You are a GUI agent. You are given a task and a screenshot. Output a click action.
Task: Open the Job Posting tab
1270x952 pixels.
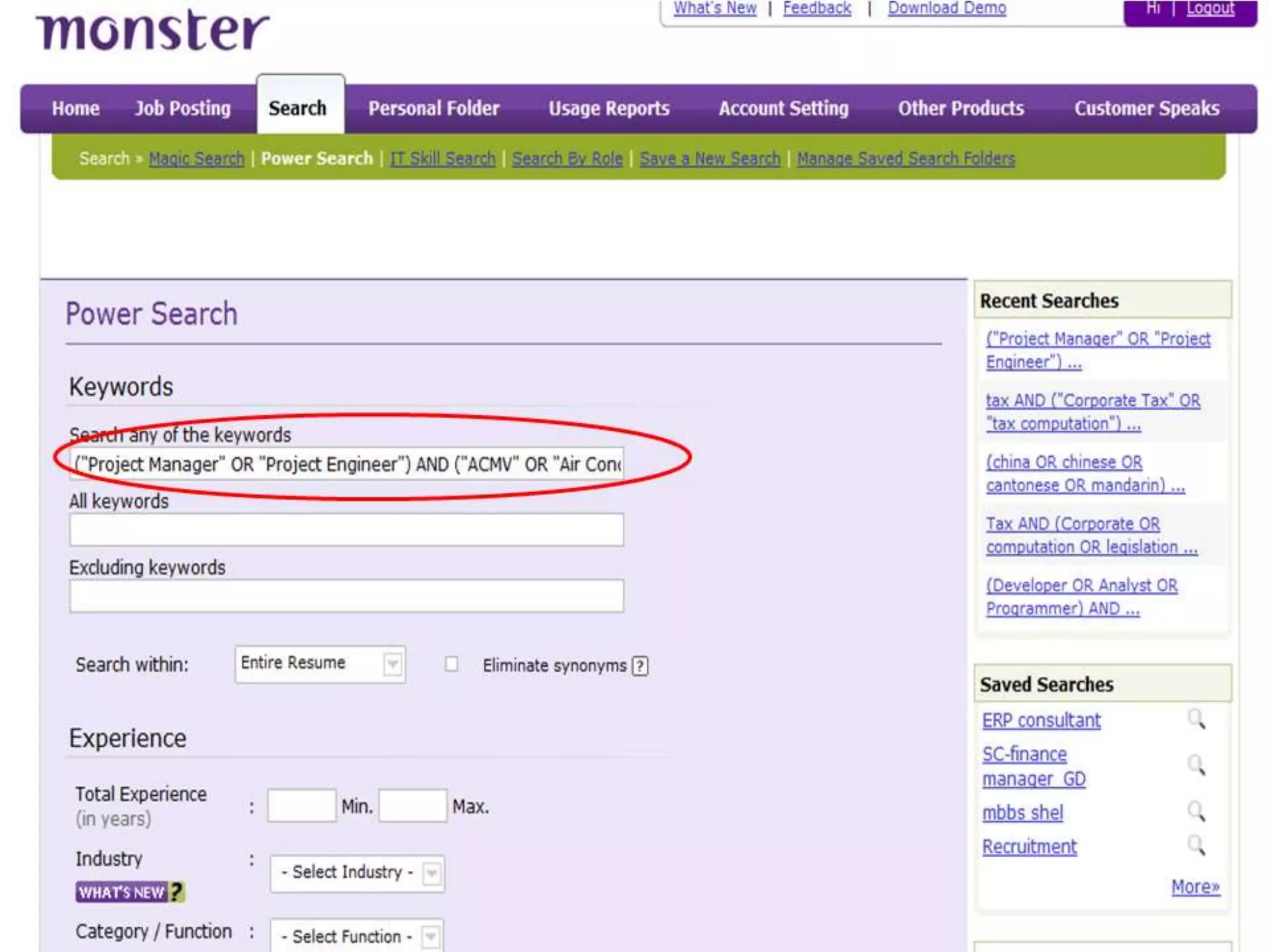pyautogui.click(x=183, y=108)
